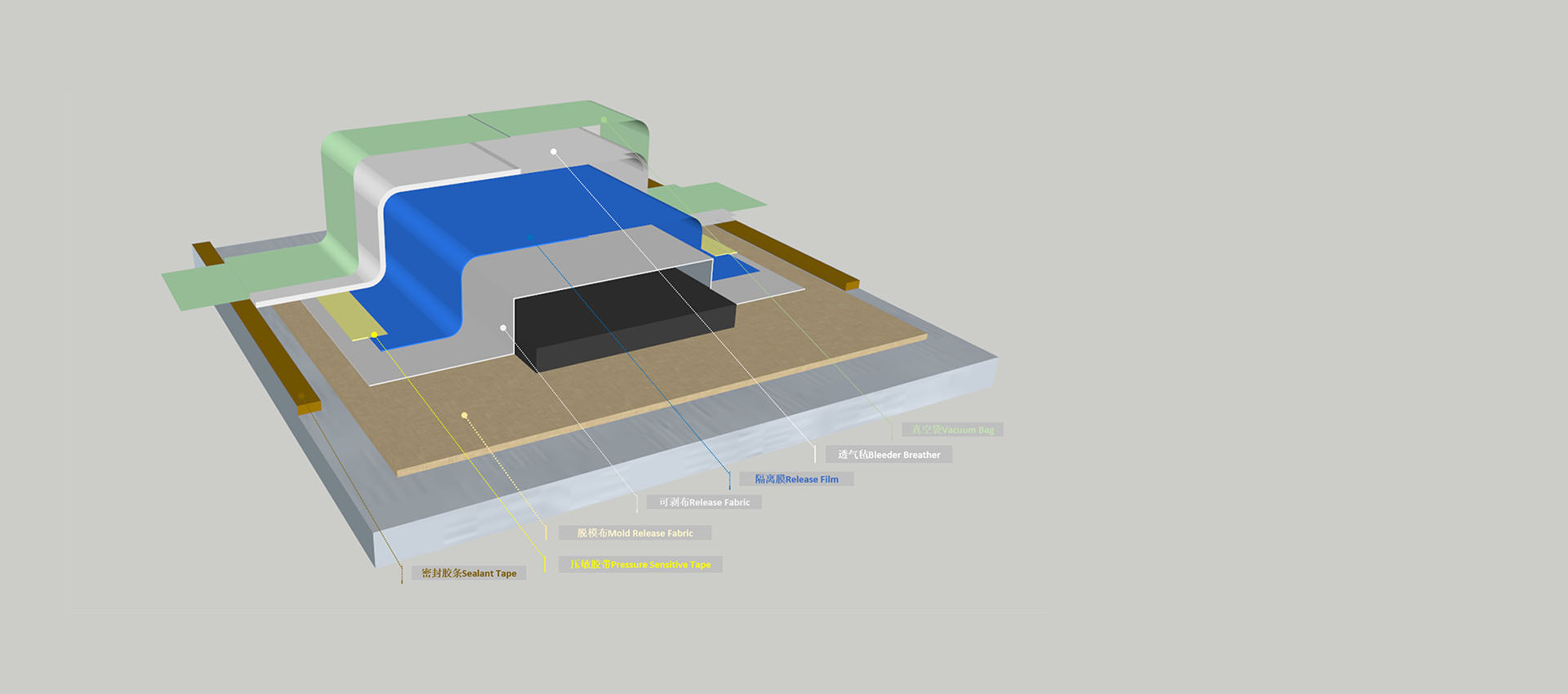This screenshot has width=1568, height=694.
Task: Click the white marker dot on top breather layer
Action: (x=554, y=152)
